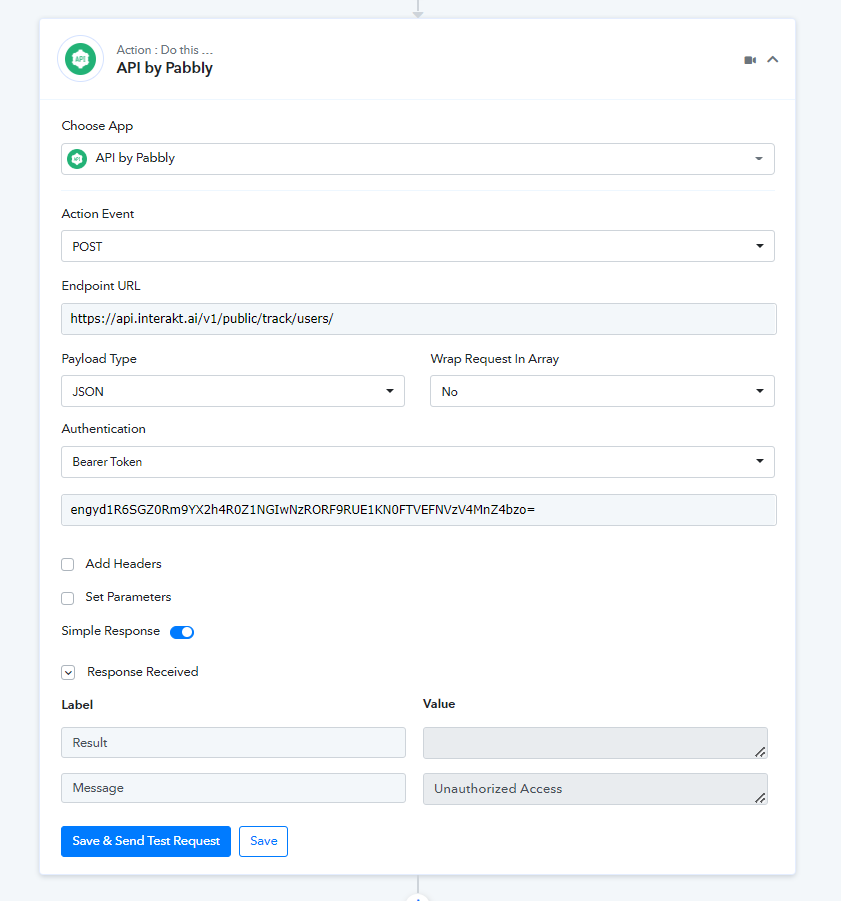The width and height of the screenshot is (841, 901).
Task: Click the Result label field
Action: (x=233, y=742)
